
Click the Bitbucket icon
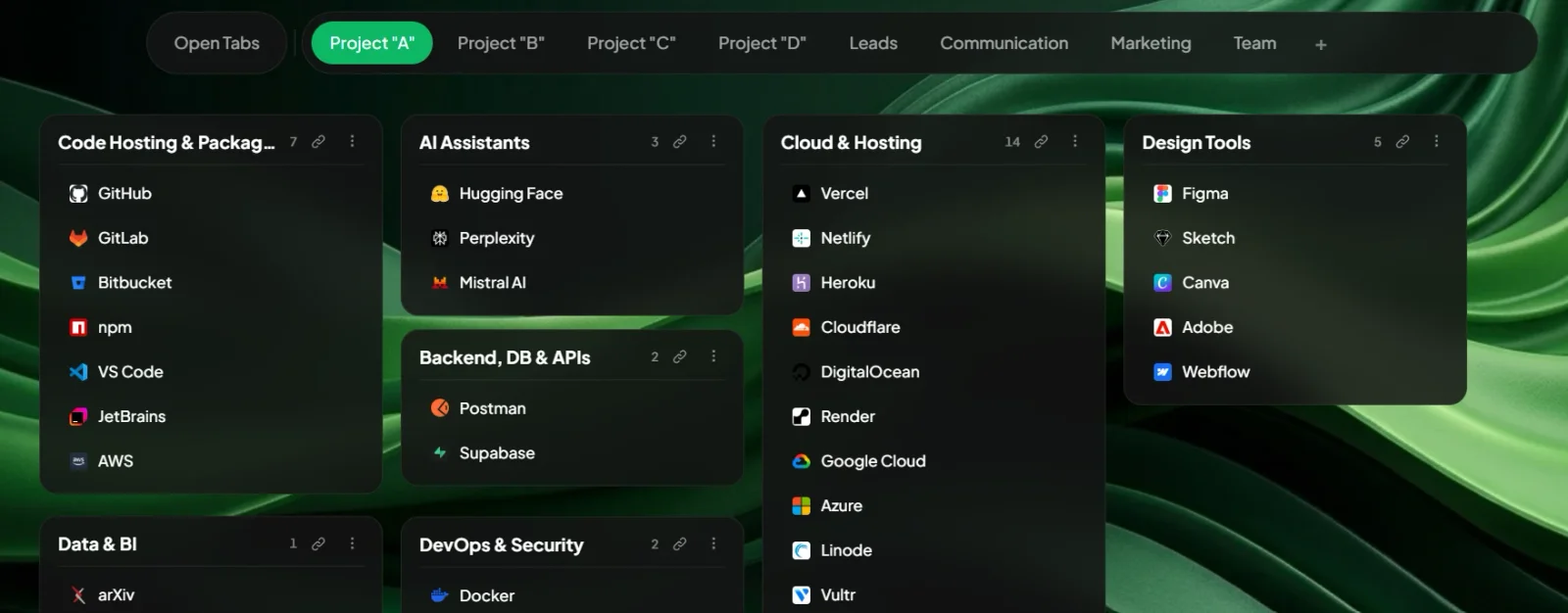(x=78, y=283)
